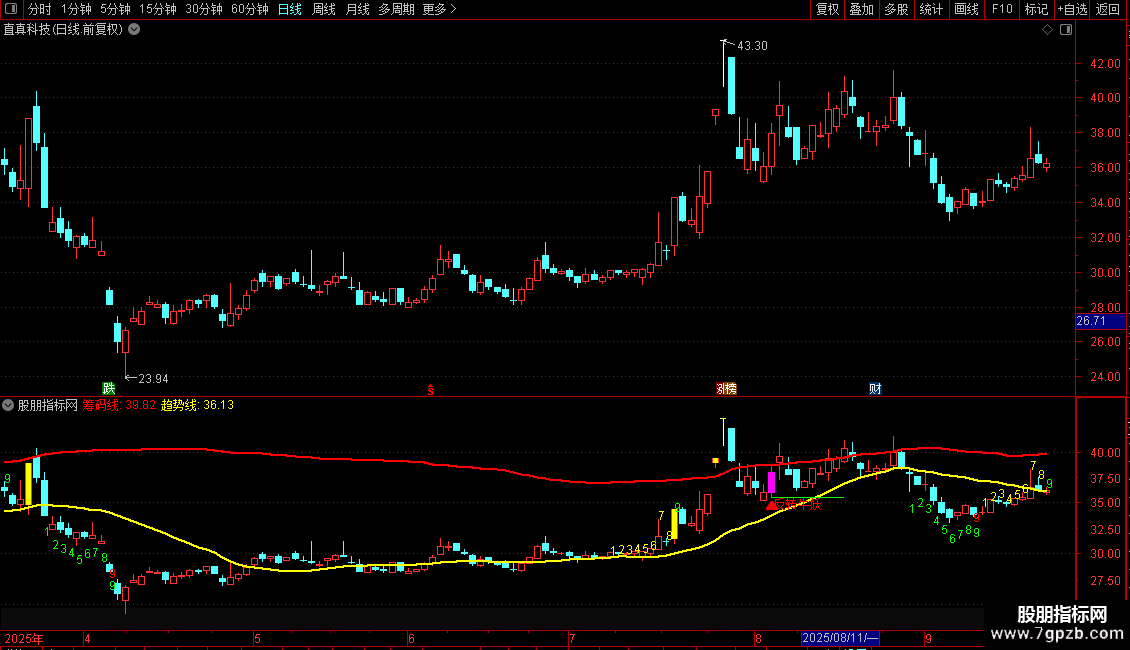Open the 统计 statistics tool
Viewport: 1130px width, 650px height.
[x=931, y=9]
